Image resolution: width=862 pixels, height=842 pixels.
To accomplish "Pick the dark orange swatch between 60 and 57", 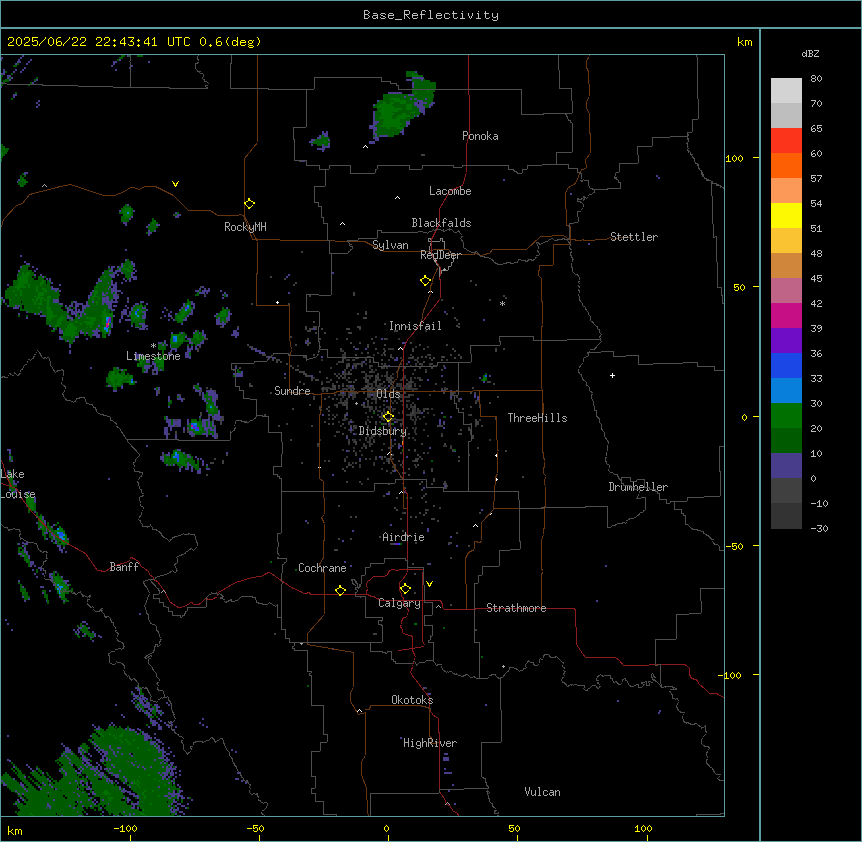I will [x=786, y=165].
